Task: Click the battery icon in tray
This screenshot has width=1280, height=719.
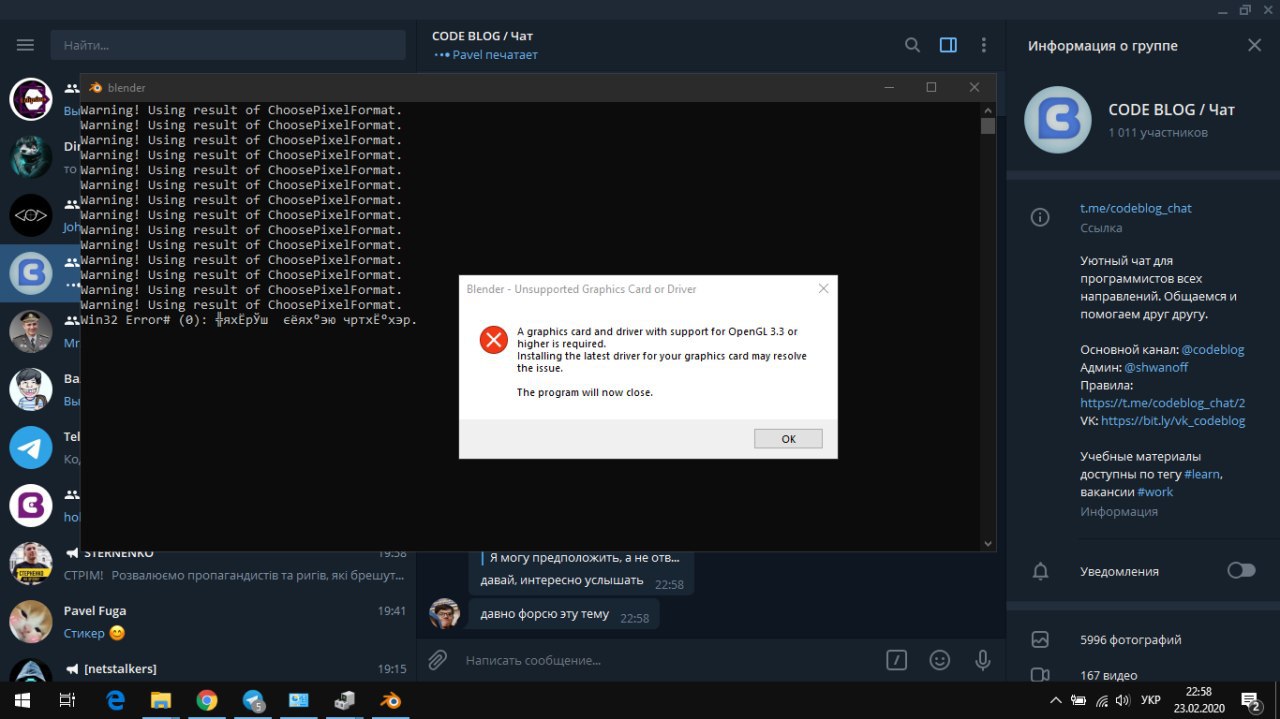Action: pyautogui.click(x=1079, y=700)
